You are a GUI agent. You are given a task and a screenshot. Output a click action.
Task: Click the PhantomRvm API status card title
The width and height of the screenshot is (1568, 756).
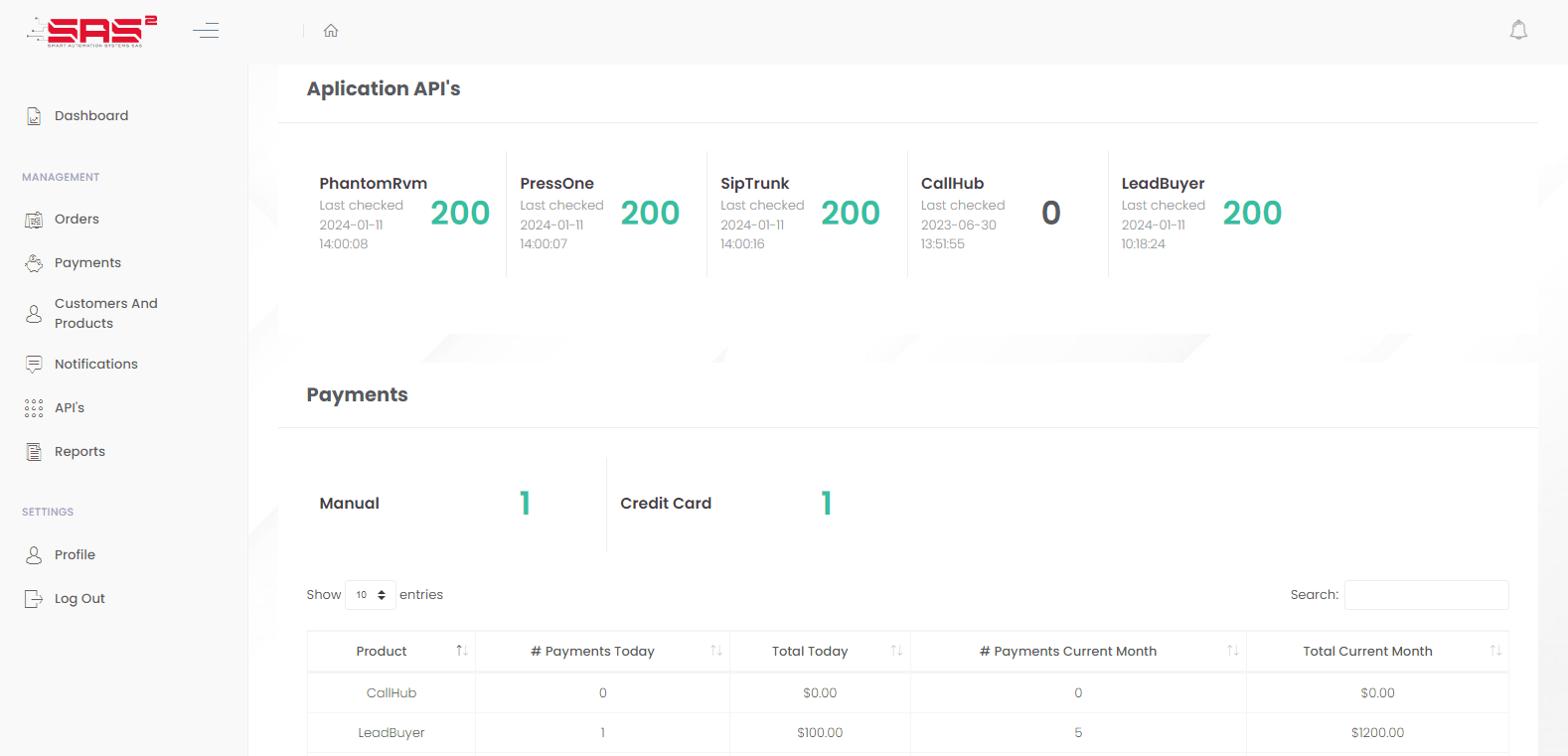coord(374,184)
